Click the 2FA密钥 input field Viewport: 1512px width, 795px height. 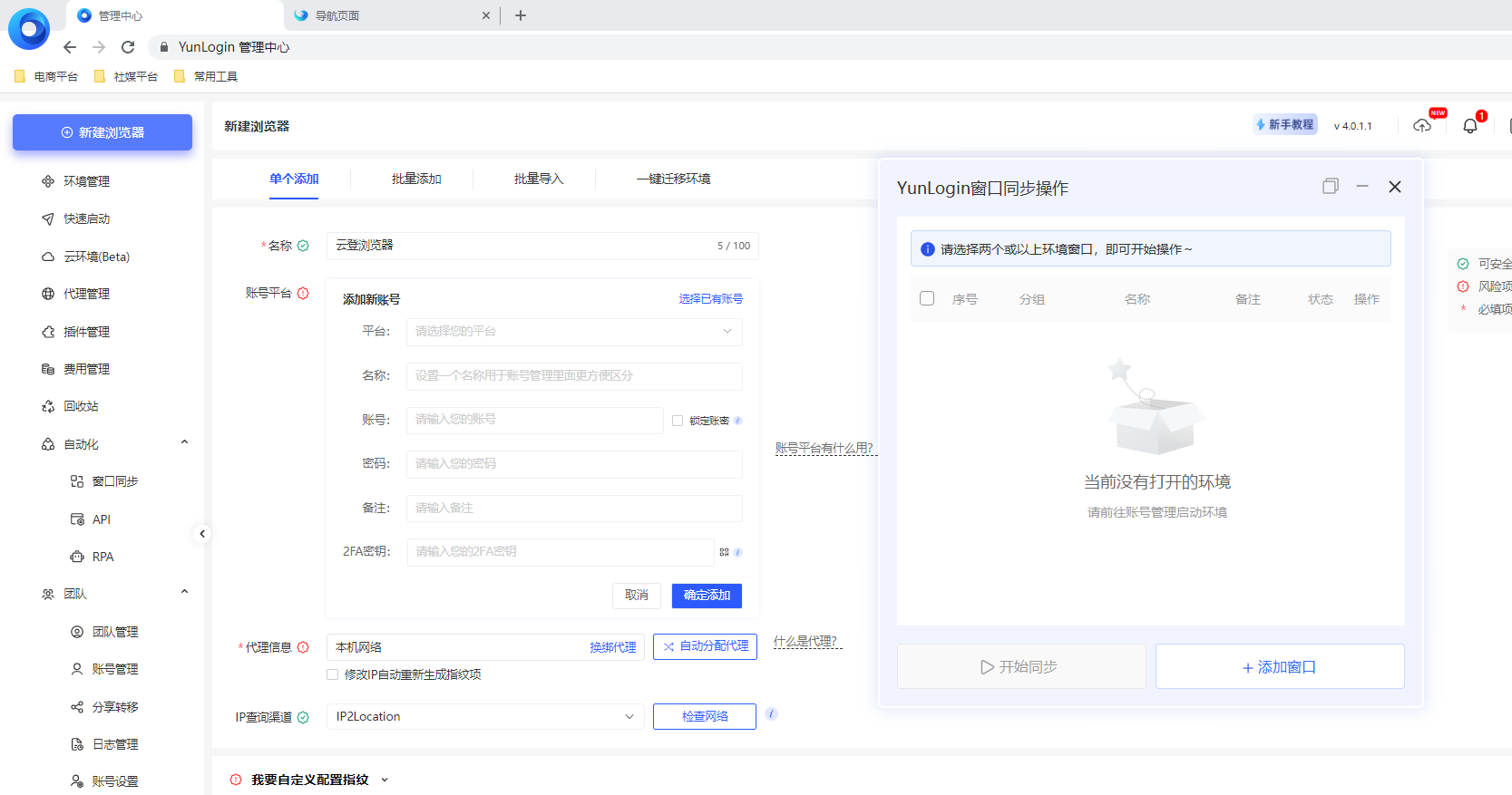coord(561,552)
